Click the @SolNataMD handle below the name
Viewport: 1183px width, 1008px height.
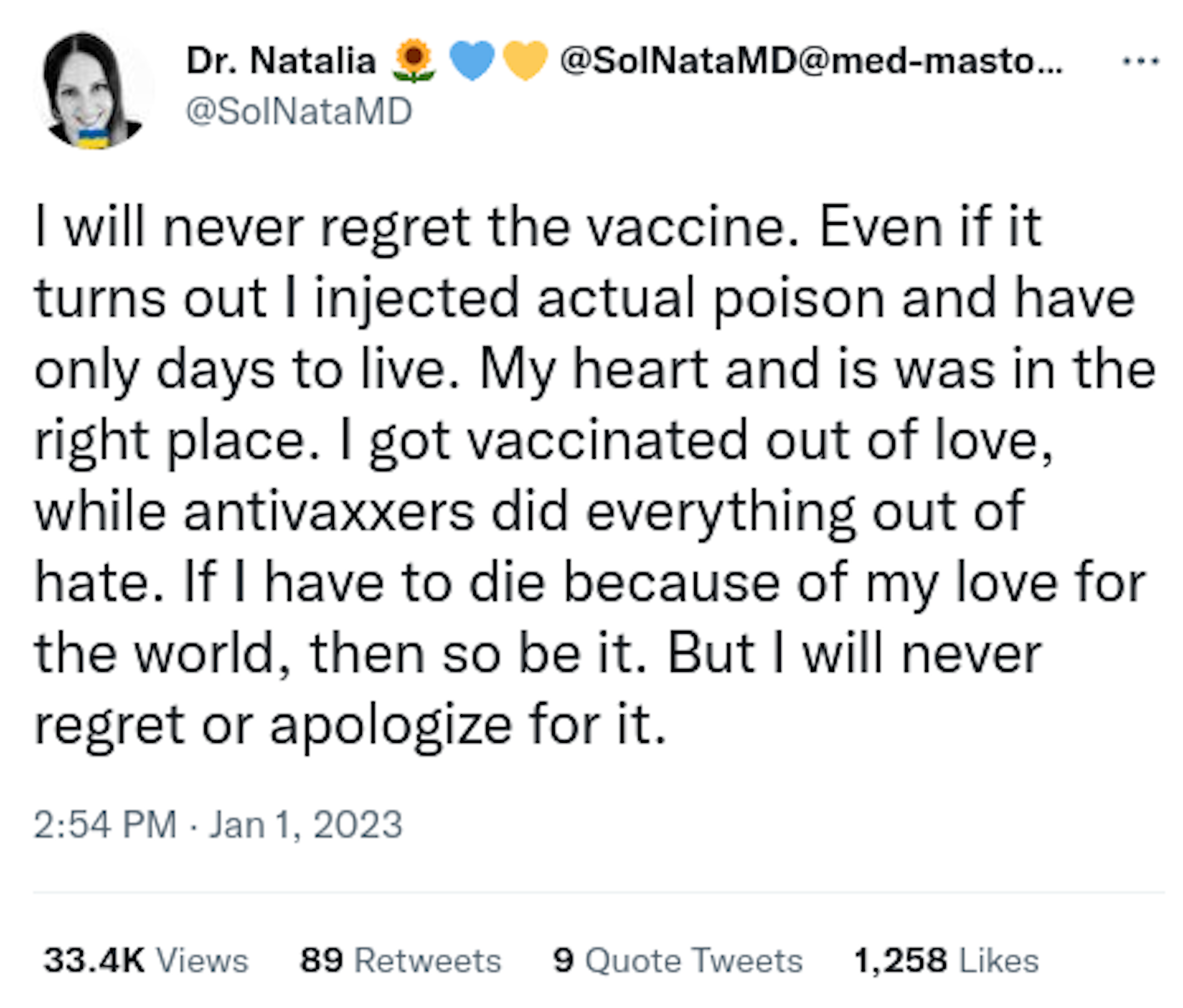click(298, 111)
